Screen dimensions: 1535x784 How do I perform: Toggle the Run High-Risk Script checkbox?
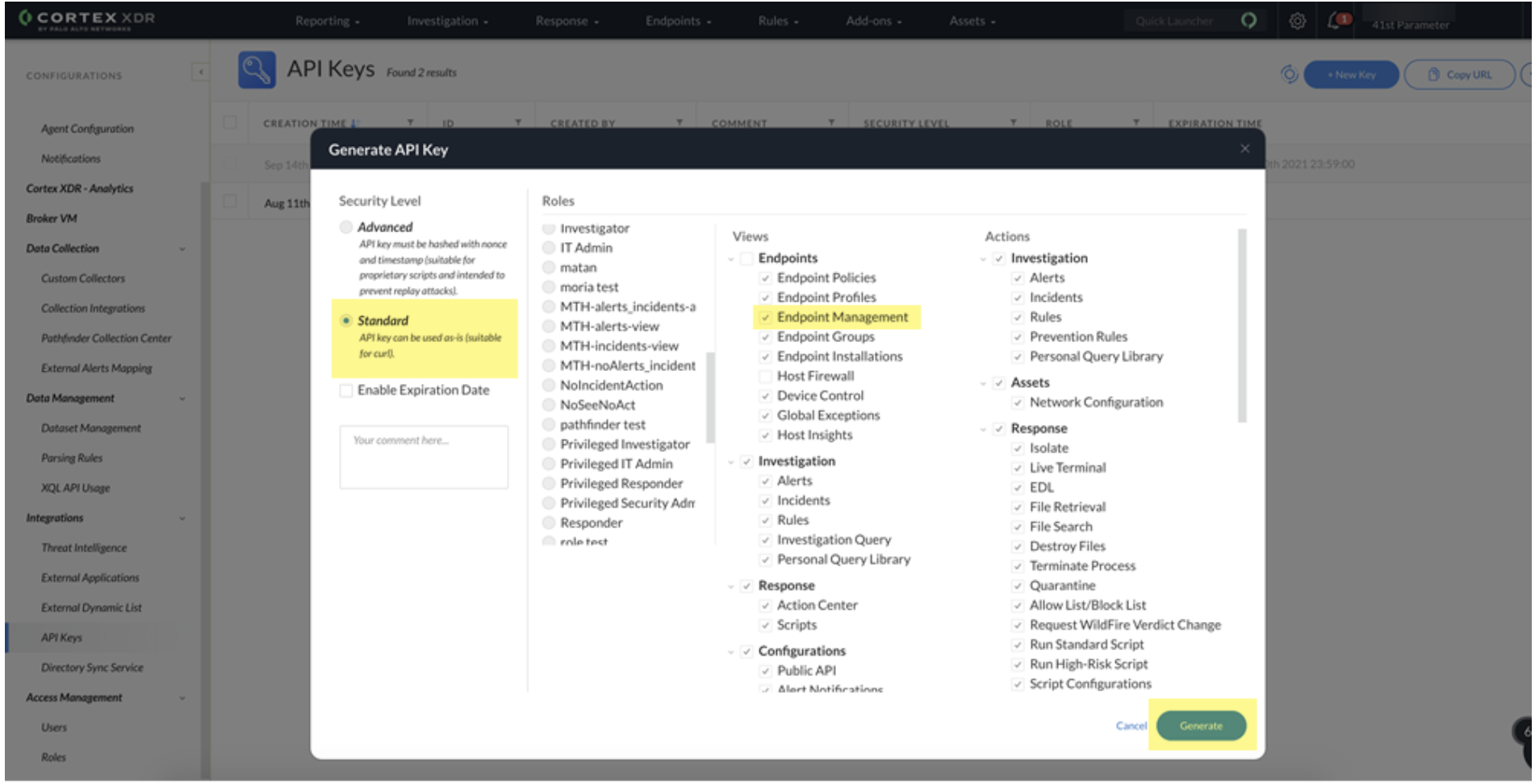click(1018, 665)
